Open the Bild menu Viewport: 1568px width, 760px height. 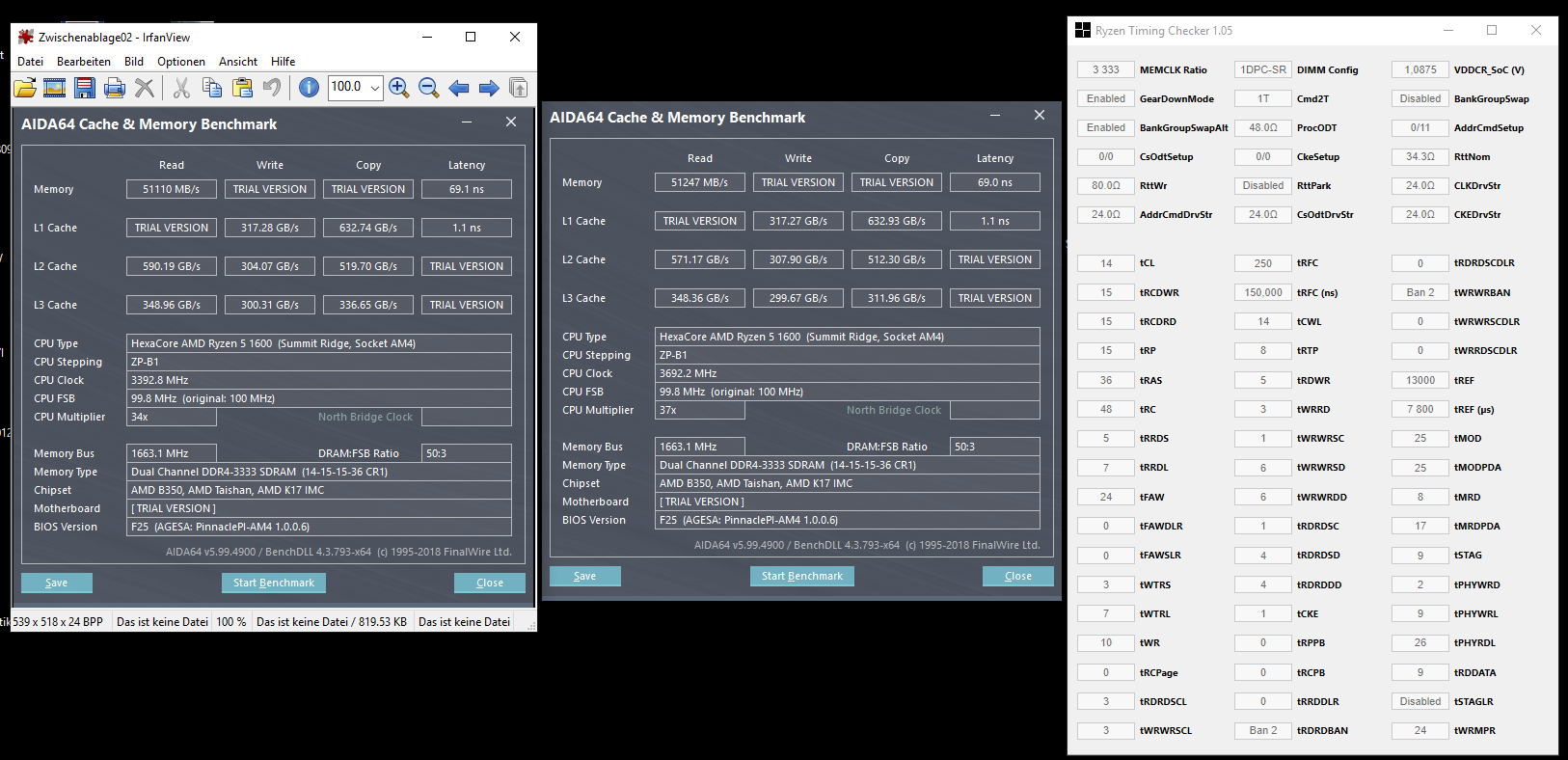pyautogui.click(x=134, y=62)
